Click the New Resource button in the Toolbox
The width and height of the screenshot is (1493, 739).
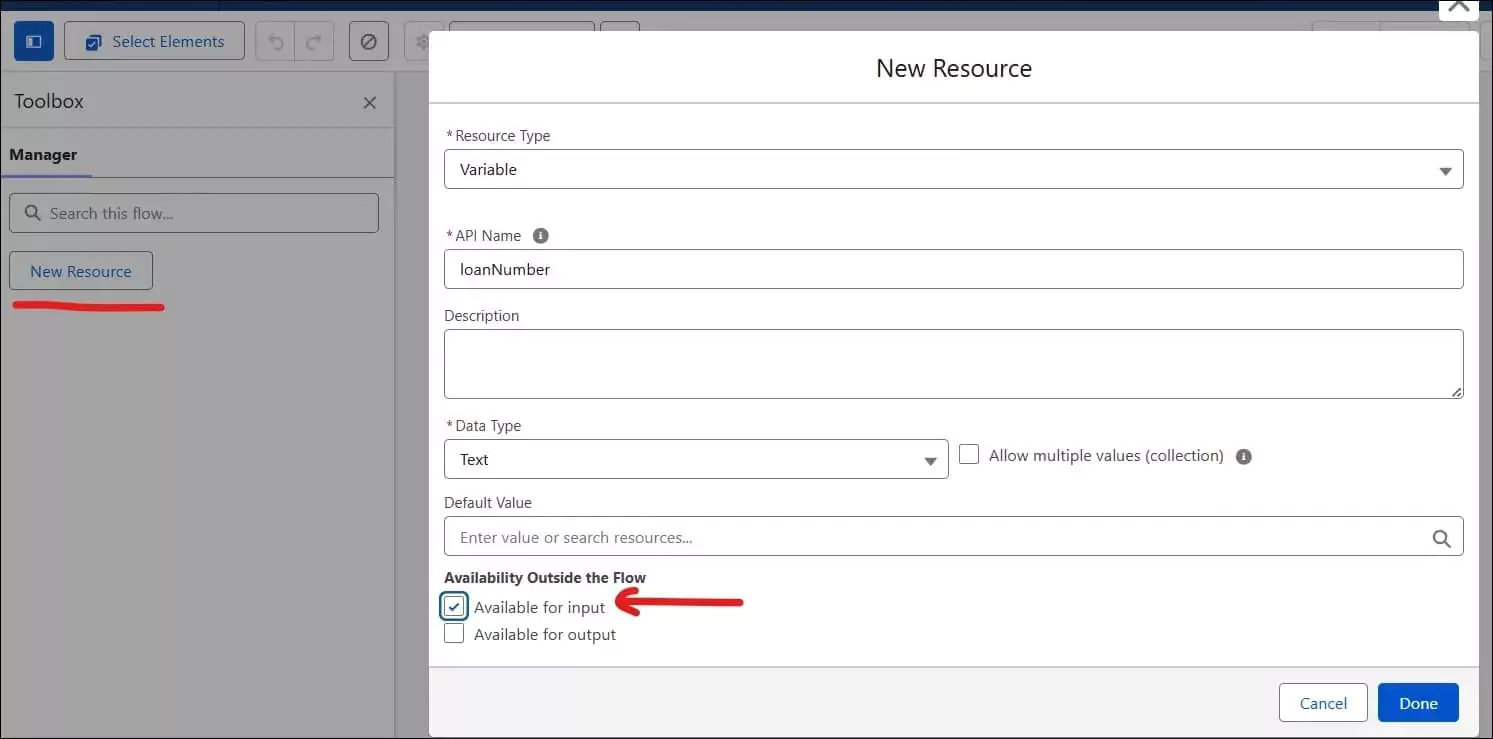[81, 270]
